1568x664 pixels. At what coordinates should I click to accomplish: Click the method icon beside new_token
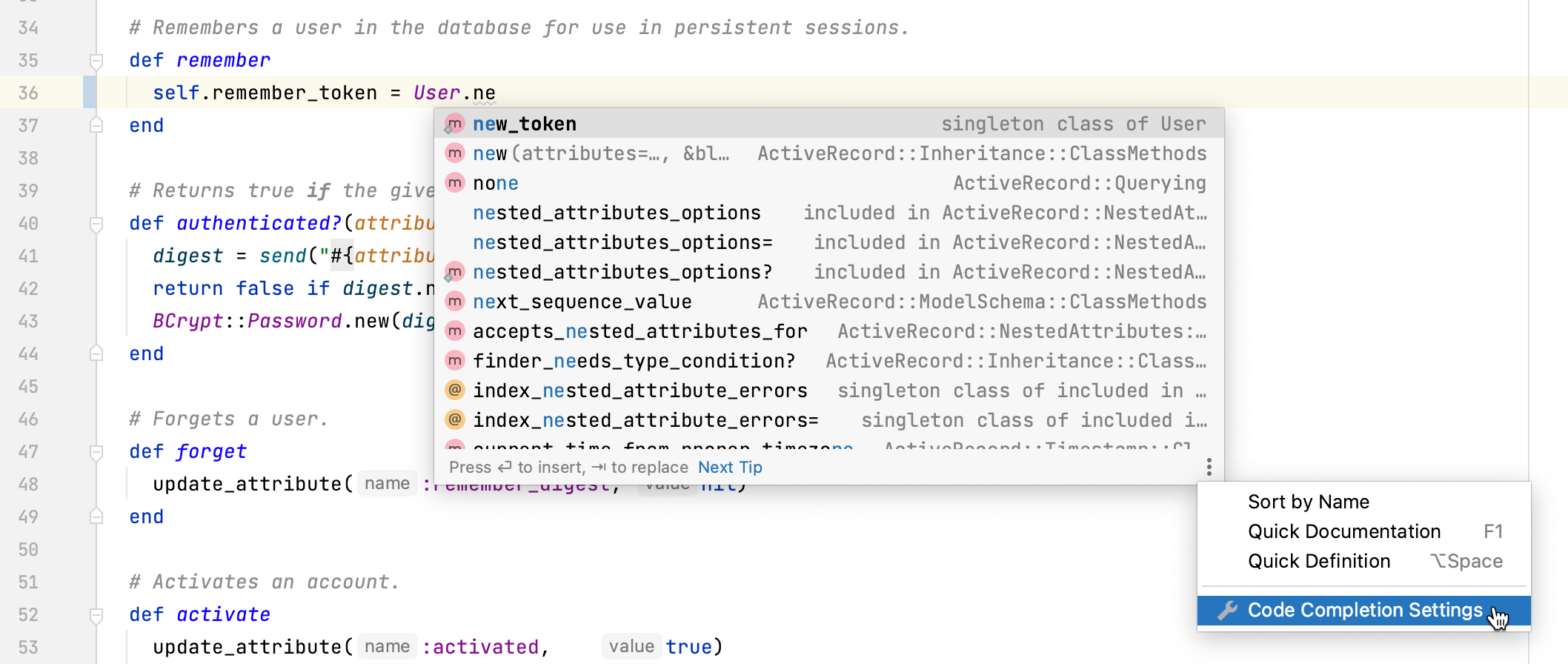click(454, 124)
